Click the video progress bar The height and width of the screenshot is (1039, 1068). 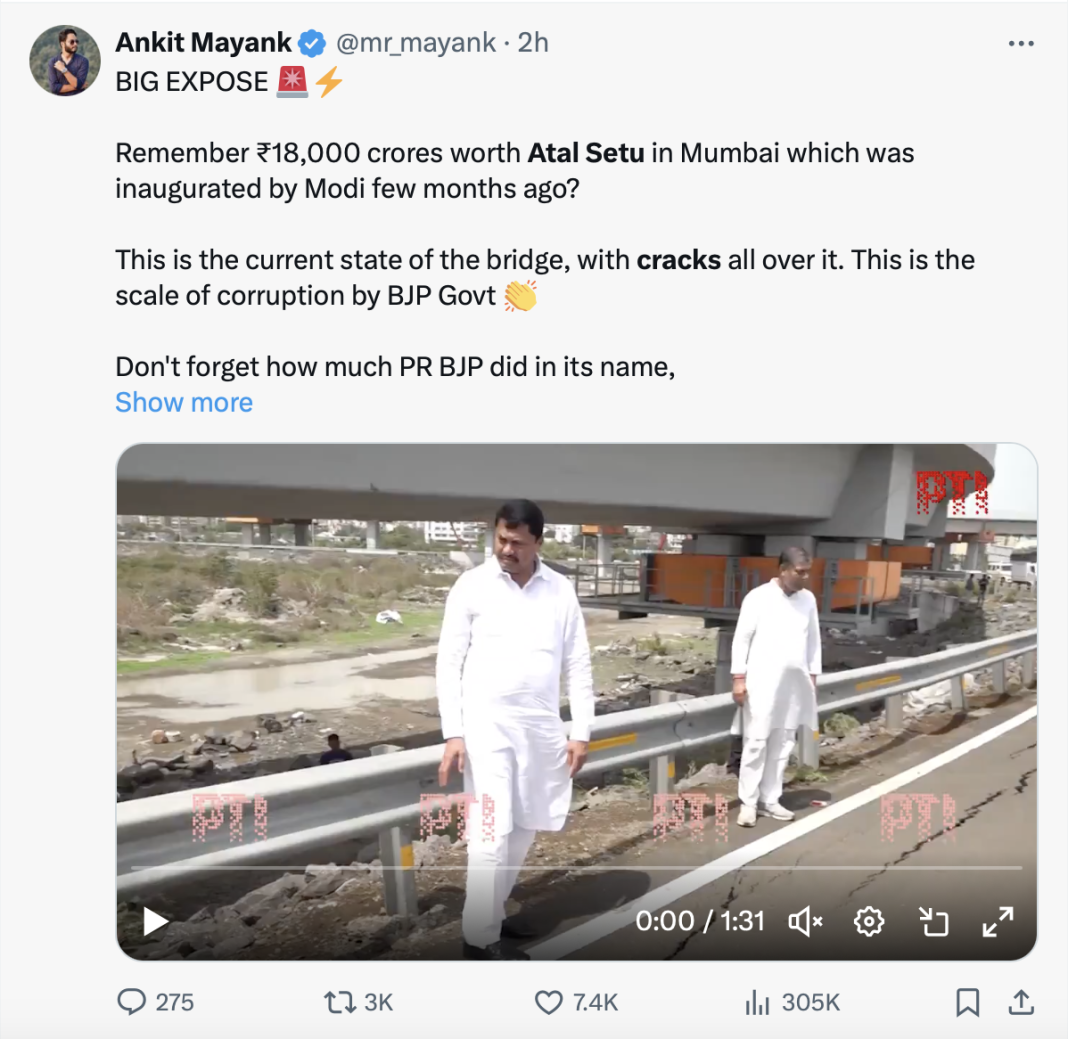pos(576,868)
